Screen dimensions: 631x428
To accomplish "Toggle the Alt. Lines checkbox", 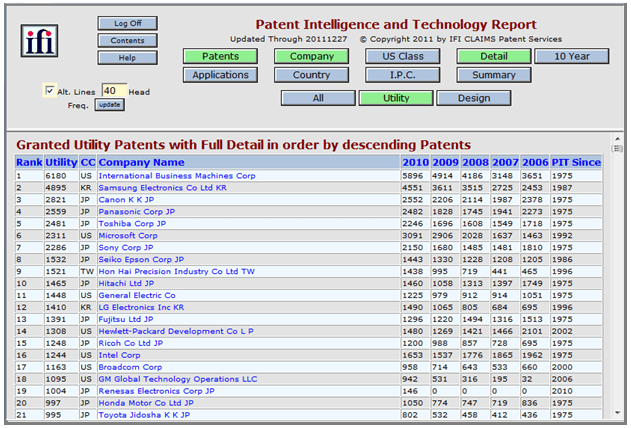I will pos(49,91).
